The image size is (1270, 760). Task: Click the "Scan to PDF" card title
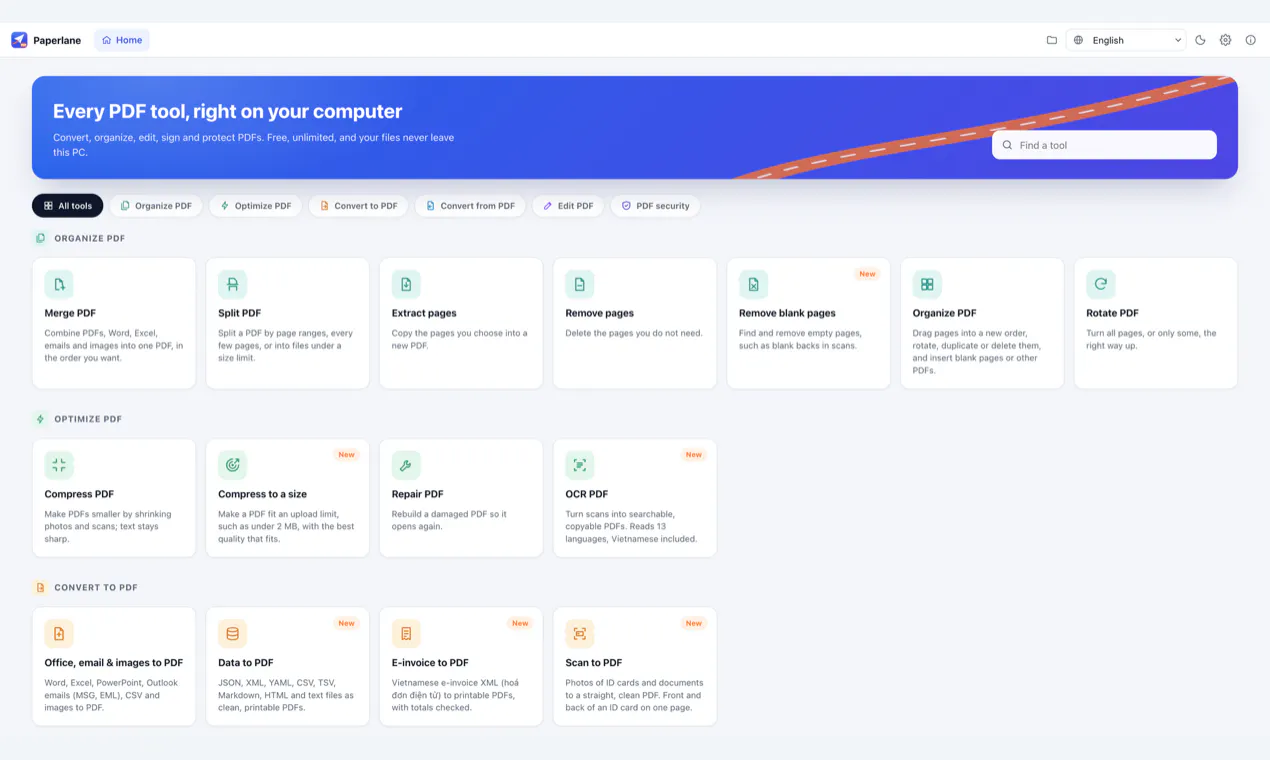click(x=594, y=663)
